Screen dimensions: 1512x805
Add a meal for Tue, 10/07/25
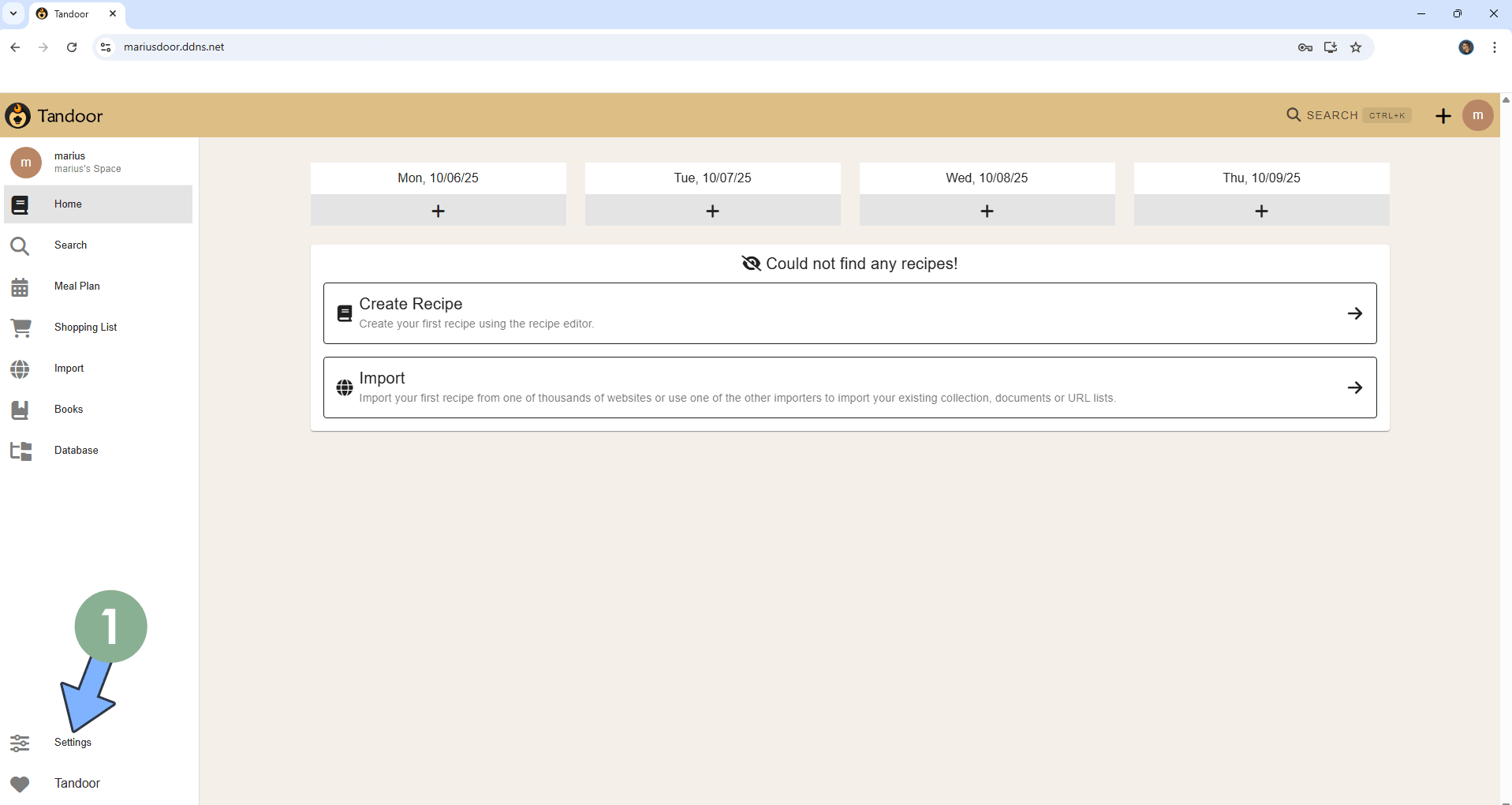[712, 211]
